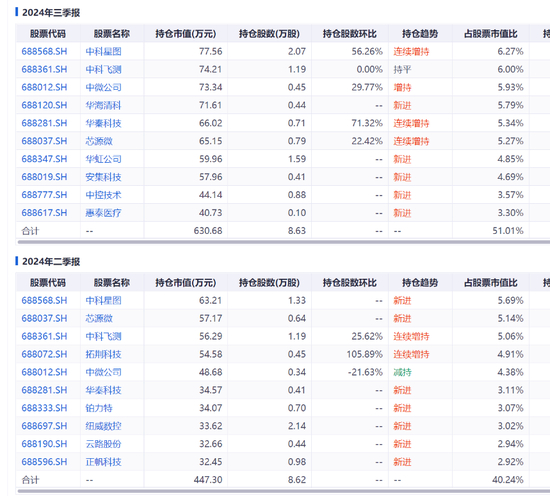Viewport: 550px width, 496px height.
Task: Select 华海清科 stock name link
Action: [x=103, y=105]
